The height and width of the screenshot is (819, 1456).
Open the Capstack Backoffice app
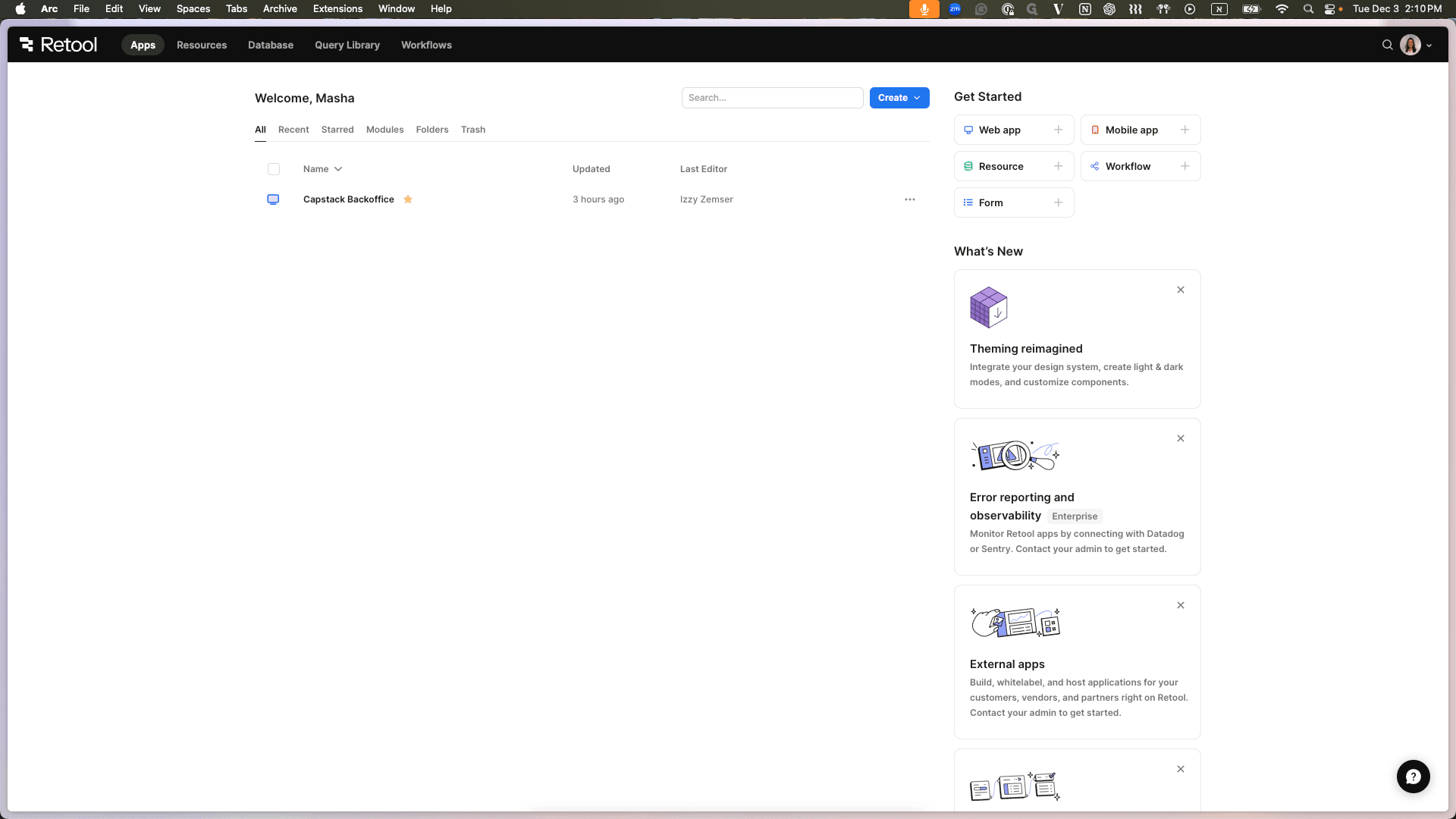[349, 199]
